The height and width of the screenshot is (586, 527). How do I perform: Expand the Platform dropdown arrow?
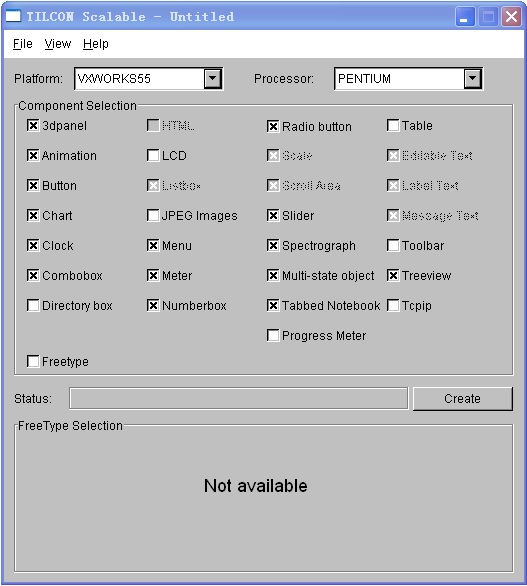coord(213,78)
